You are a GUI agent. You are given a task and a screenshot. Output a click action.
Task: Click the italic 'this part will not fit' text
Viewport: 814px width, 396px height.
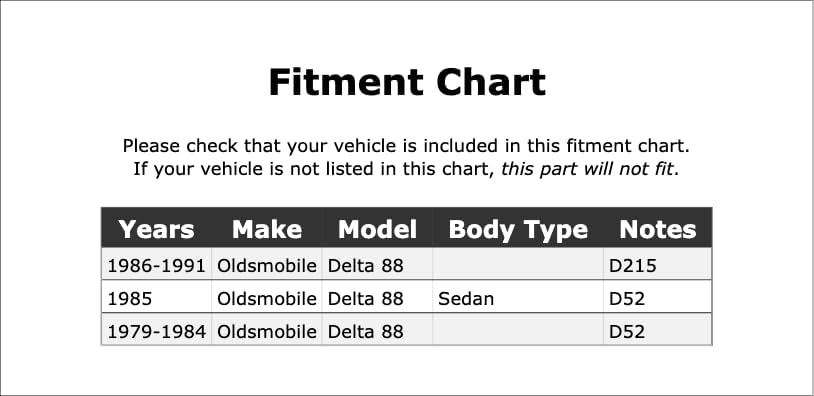(x=587, y=169)
